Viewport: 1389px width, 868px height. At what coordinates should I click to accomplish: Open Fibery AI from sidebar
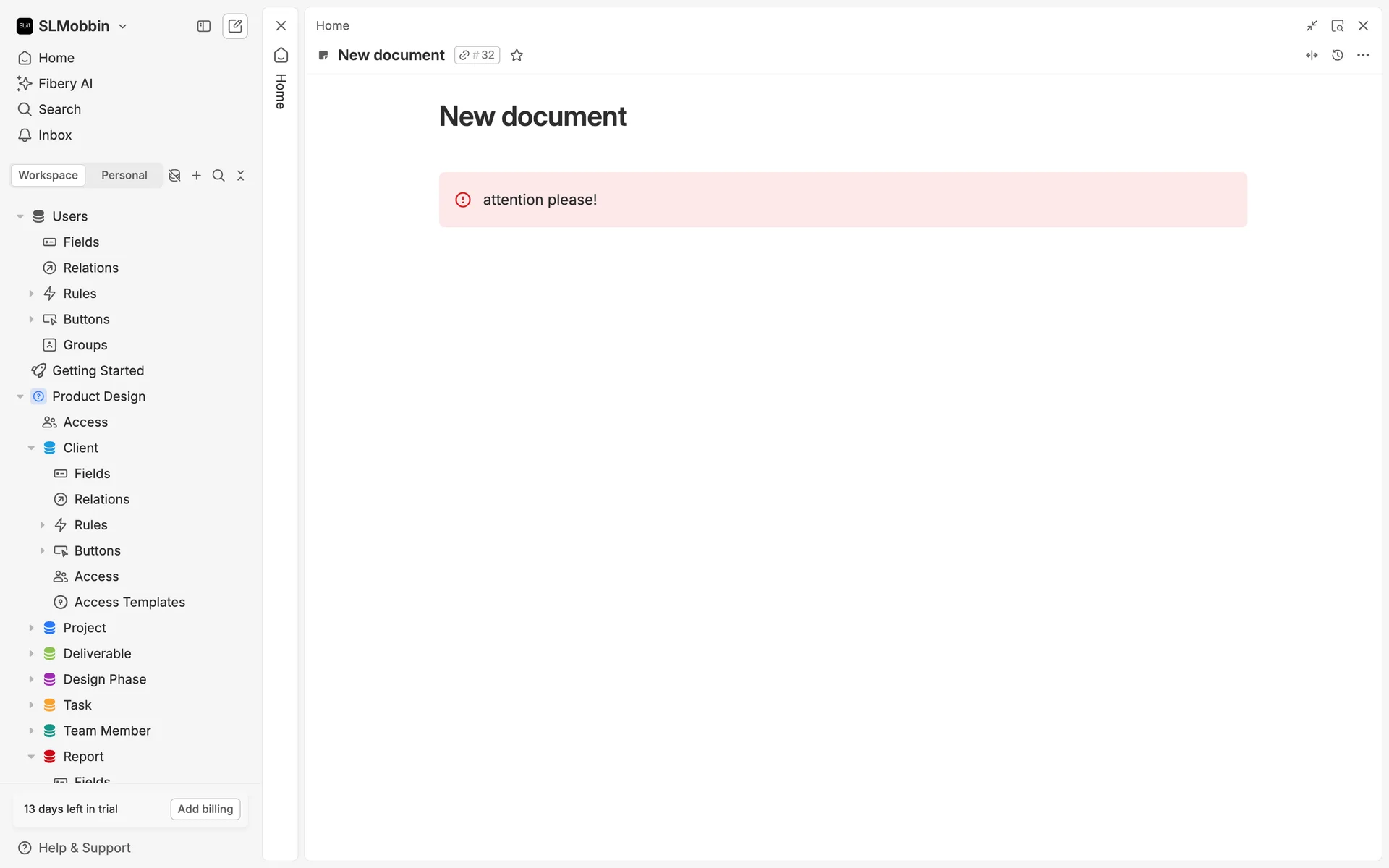[x=65, y=83]
